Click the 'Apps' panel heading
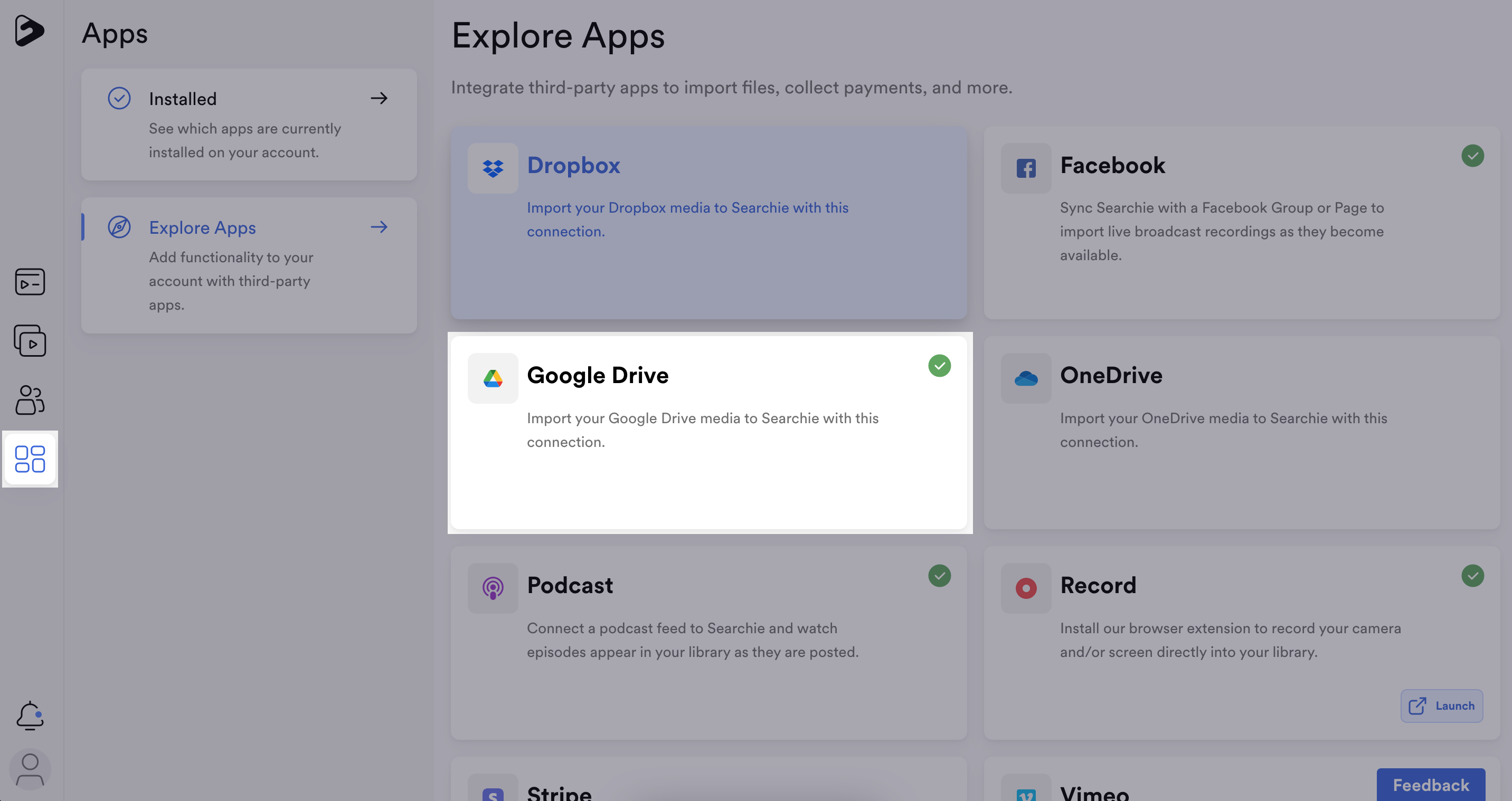The width and height of the screenshot is (1512, 801). coord(115,33)
